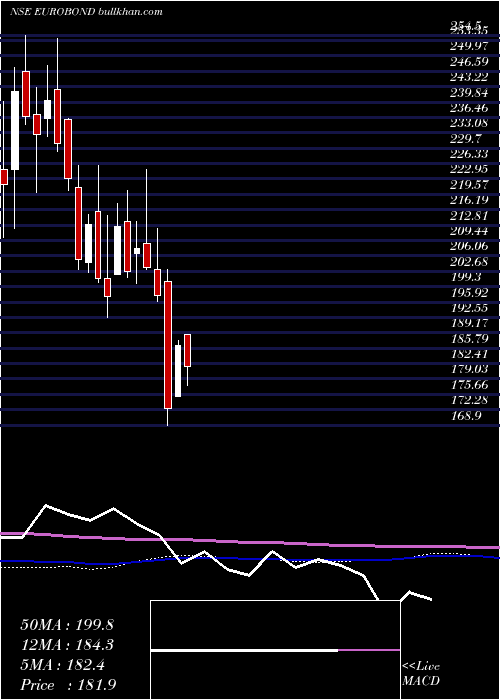
Task: Select the 185.79 price label
Action: 469,338
